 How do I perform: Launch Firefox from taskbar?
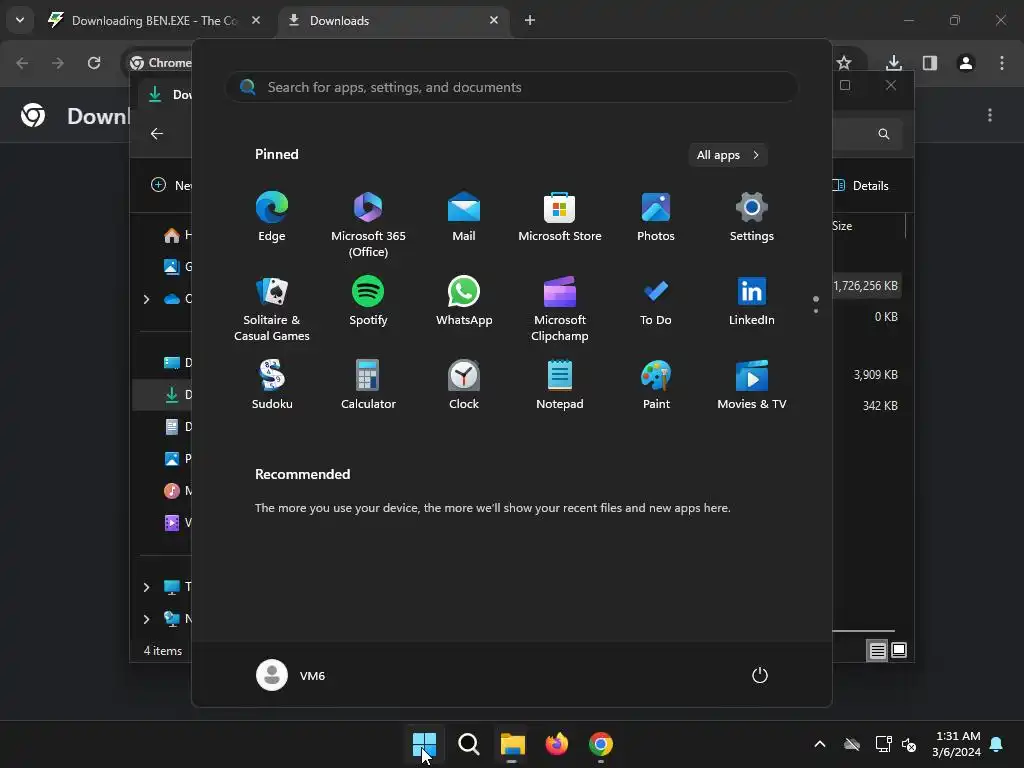[556, 744]
